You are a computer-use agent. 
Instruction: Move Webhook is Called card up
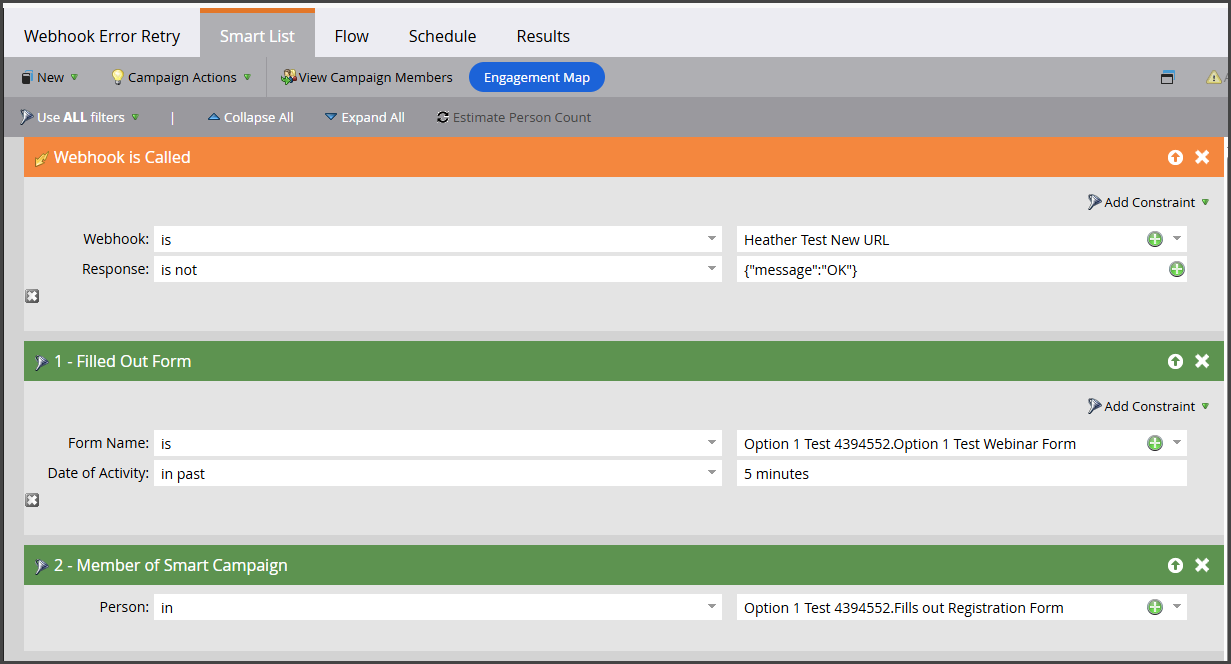[x=1175, y=157]
